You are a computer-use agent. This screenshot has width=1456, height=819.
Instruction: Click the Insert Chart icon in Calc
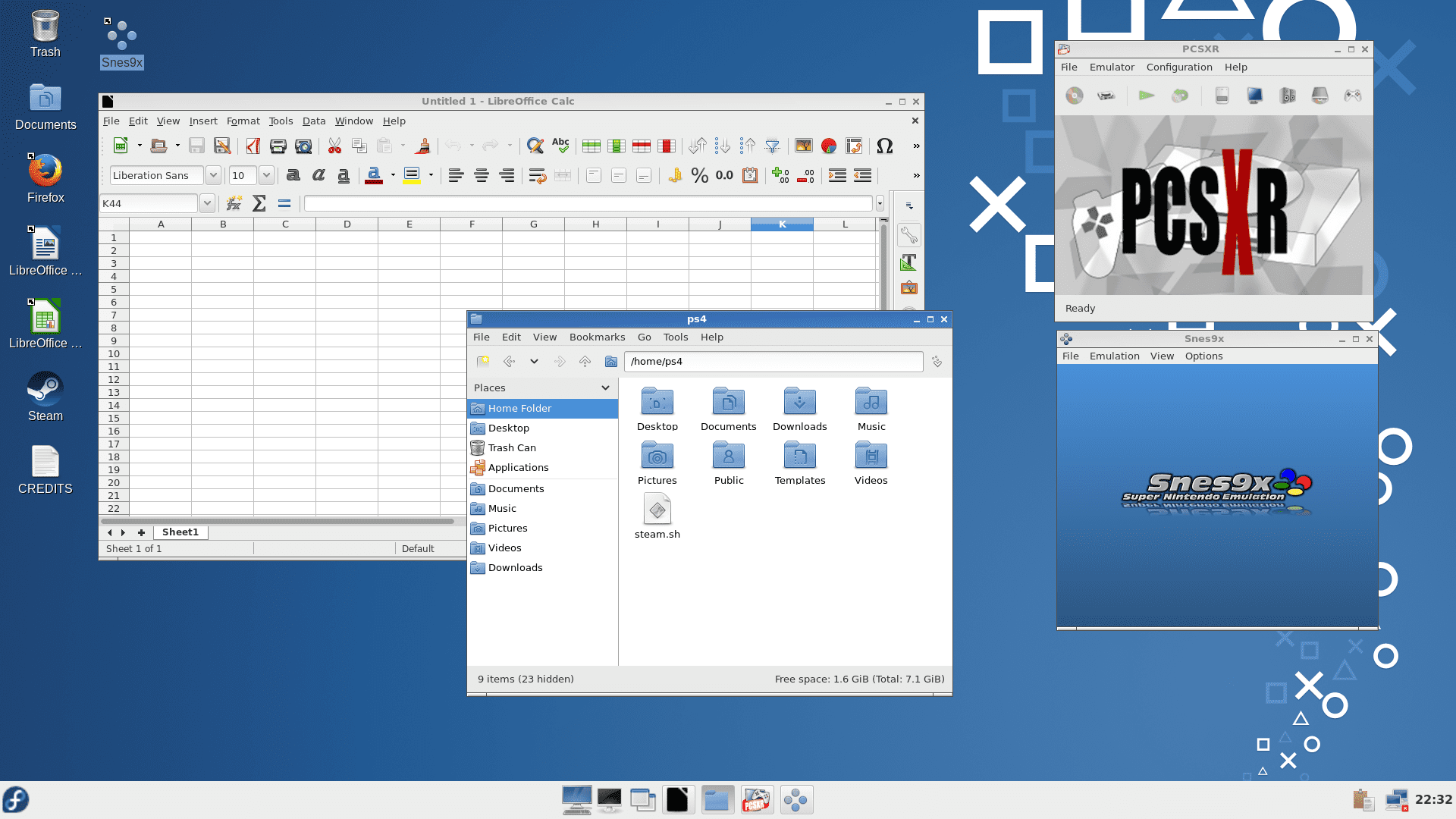click(829, 146)
